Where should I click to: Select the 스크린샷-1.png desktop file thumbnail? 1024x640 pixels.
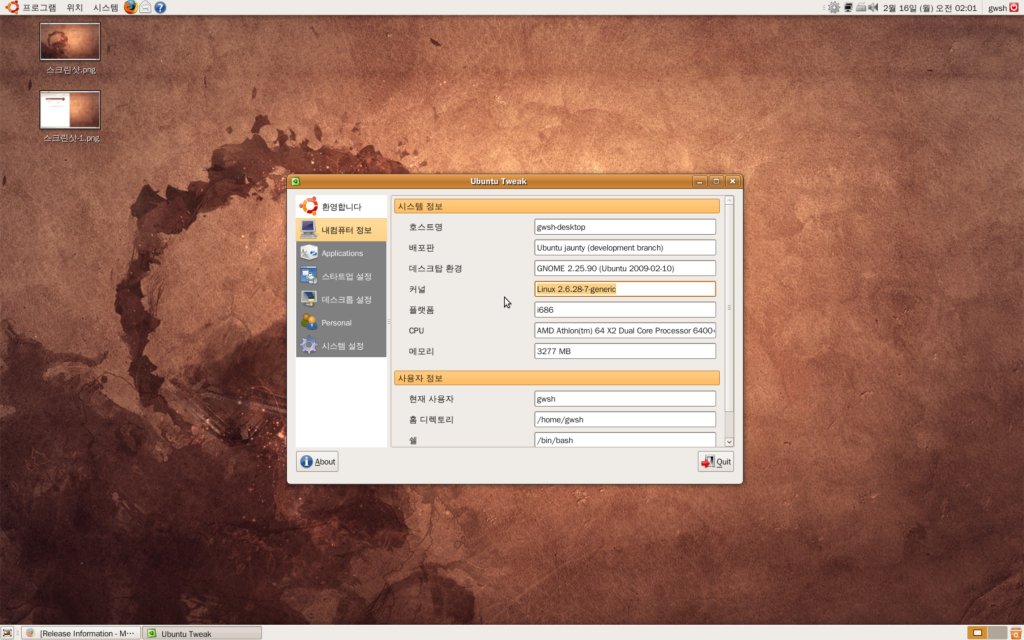click(x=70, y=110)
